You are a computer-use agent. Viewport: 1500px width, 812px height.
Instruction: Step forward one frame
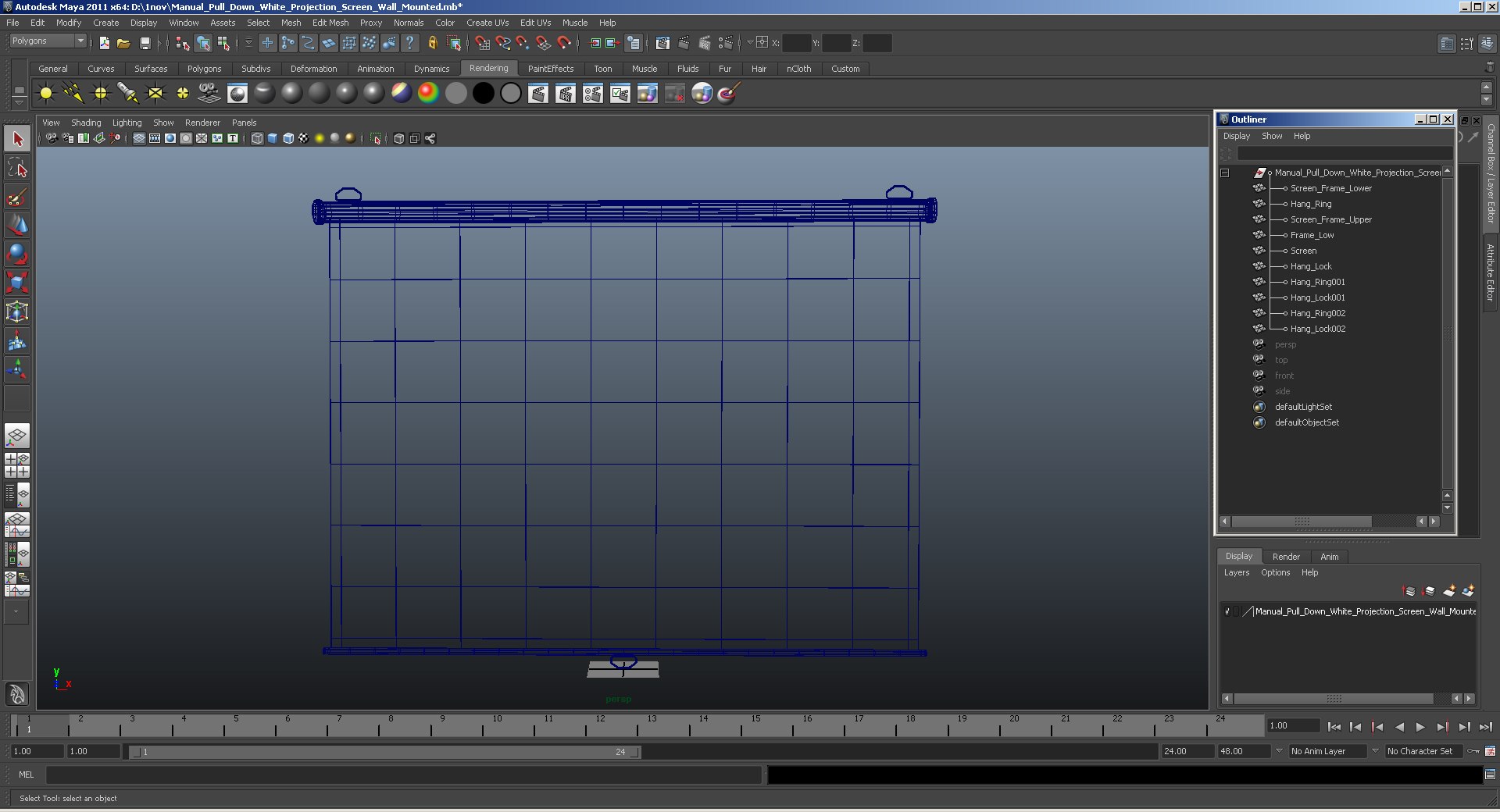pyautogui.click(x=1463, y=727)
